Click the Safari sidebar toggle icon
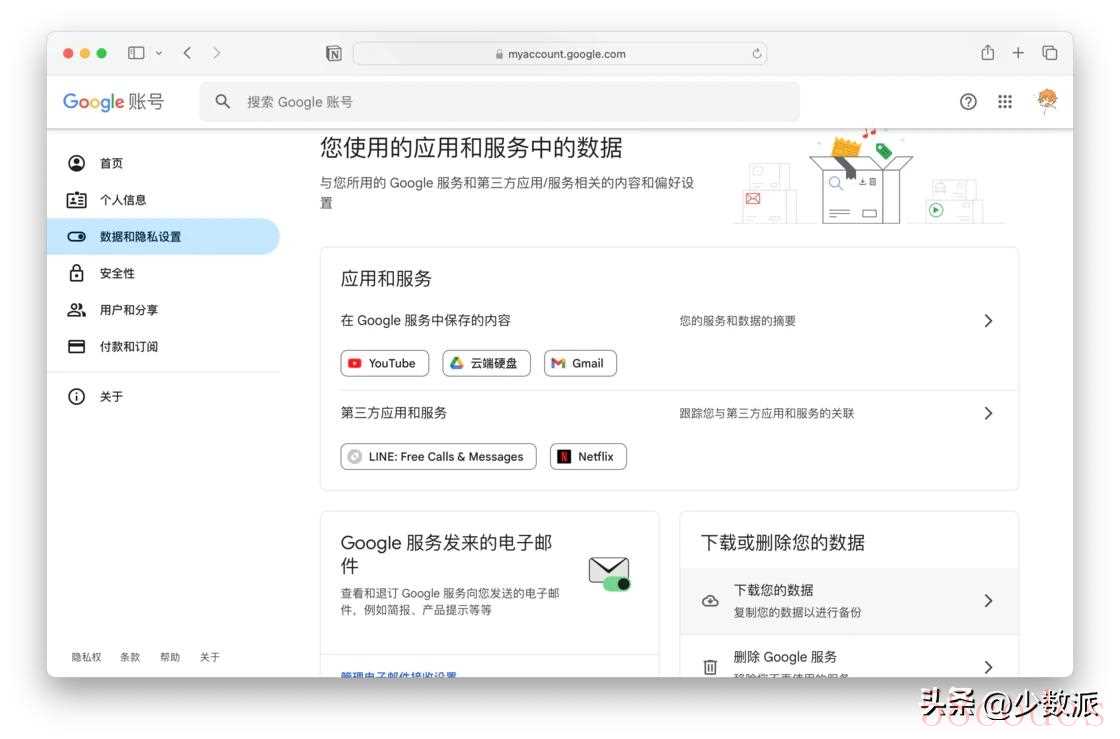Viewport: 1120px width, 739px height. point(136,53)
